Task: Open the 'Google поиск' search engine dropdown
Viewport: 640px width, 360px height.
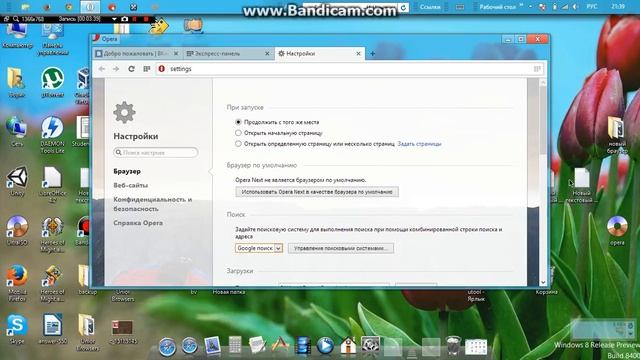Action: pos(259,248)
